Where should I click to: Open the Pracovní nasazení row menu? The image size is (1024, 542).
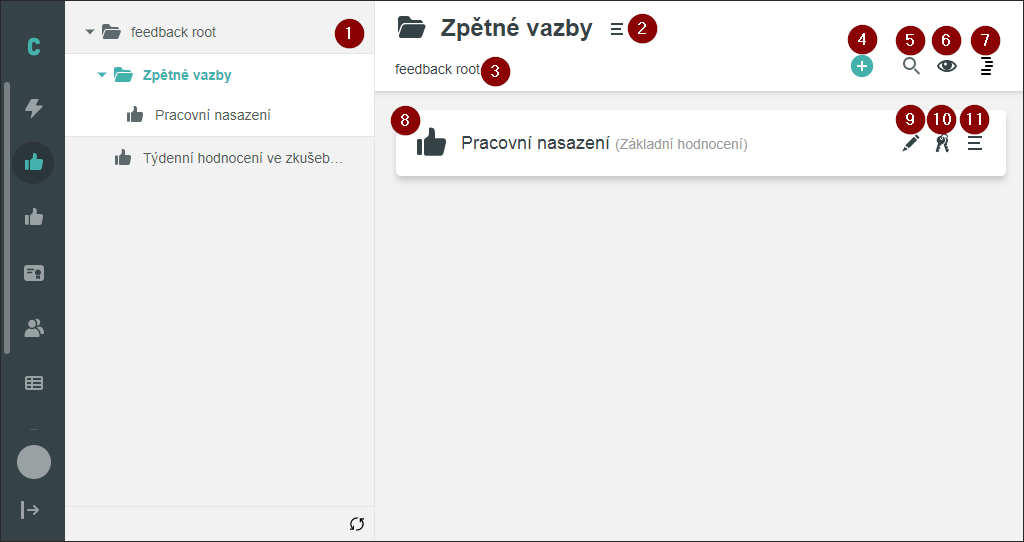[974, 144]
